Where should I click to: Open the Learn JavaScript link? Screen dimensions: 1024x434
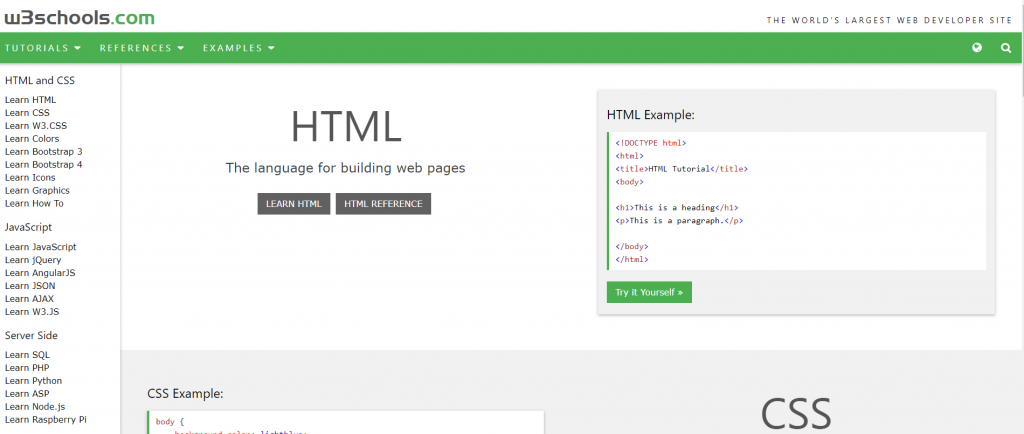click(x=40, y=247)
